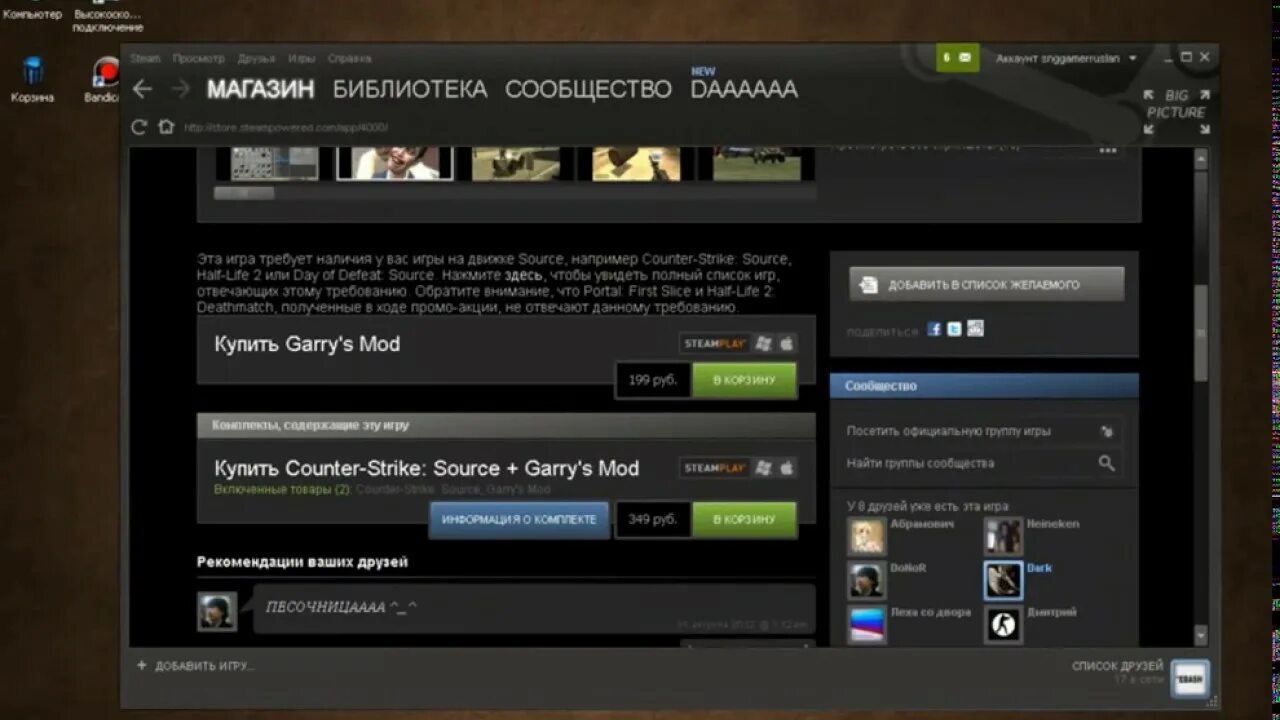Click the page vertical scrollbar thumb
This screenshot has width=1280, height=720.
(1201, 333)
